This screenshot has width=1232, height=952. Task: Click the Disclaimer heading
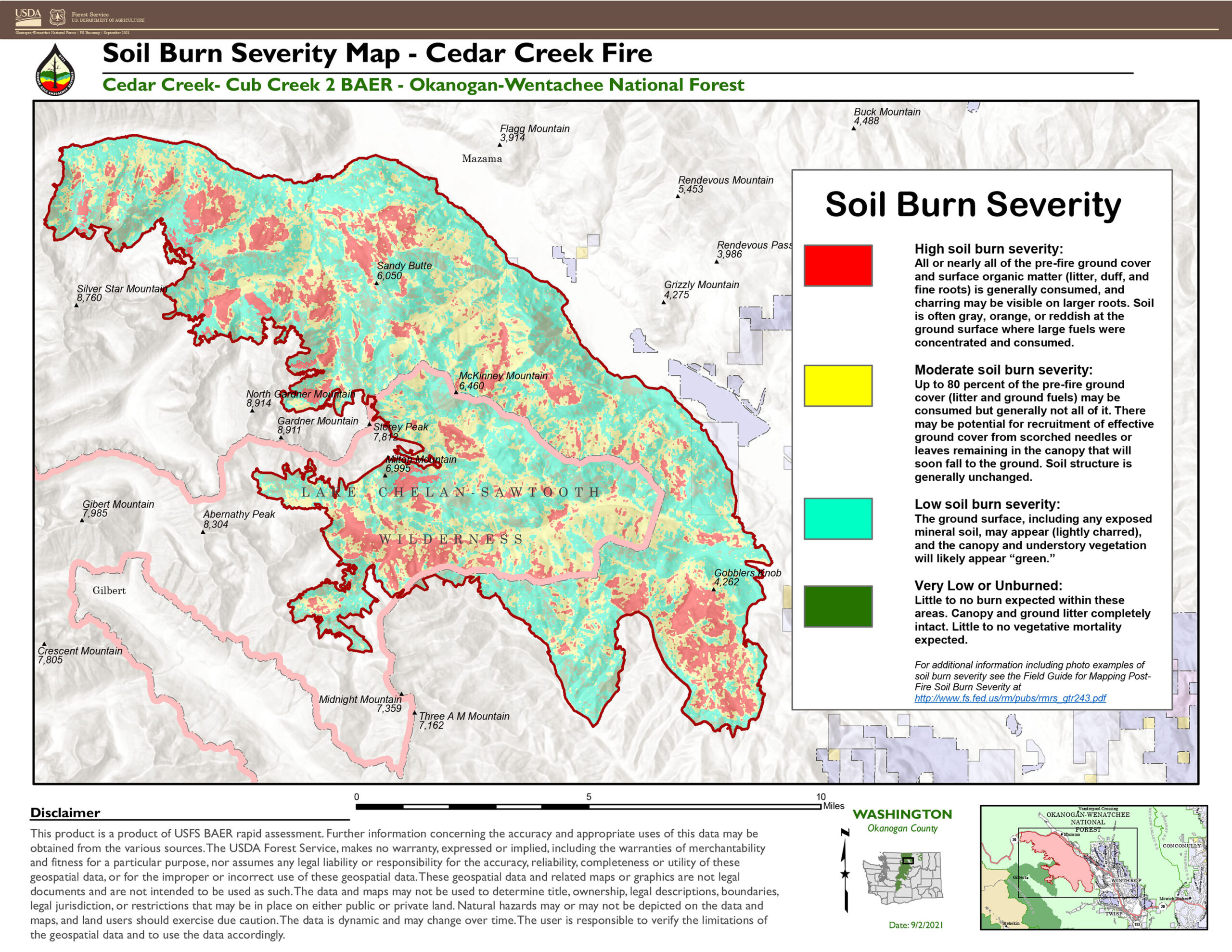[65, 812]
